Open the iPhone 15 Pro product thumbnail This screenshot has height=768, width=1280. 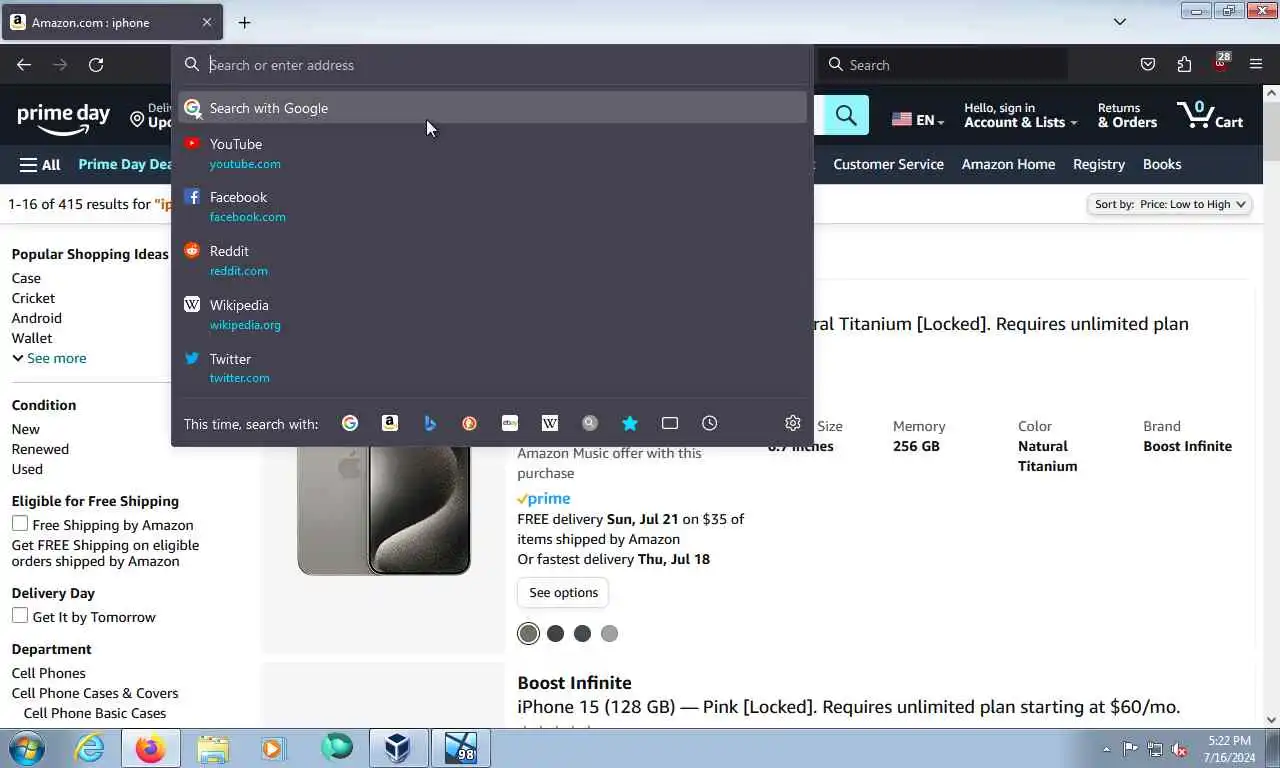(384, 510)
